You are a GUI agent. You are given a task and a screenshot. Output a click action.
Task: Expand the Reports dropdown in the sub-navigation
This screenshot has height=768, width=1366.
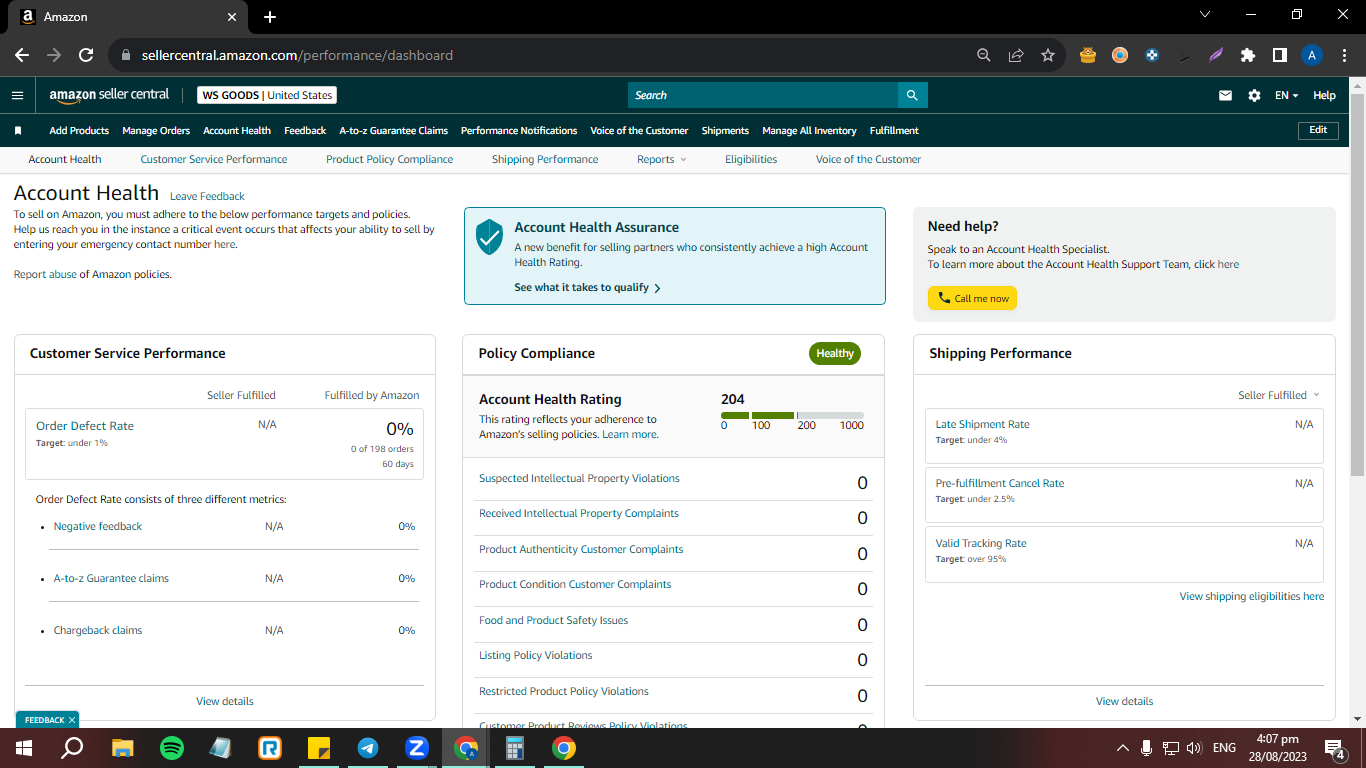(662, 159)
